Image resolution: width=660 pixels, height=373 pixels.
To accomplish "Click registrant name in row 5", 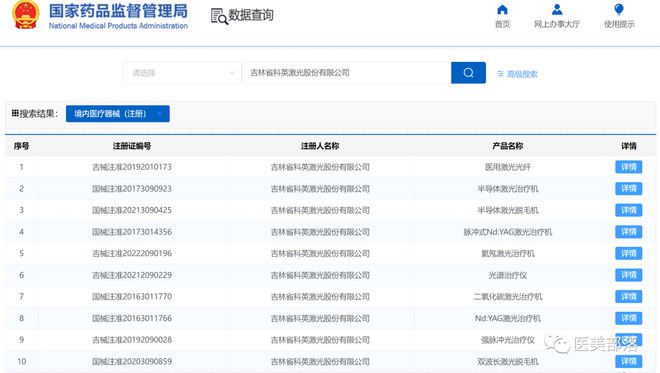I will click(320, 253).
